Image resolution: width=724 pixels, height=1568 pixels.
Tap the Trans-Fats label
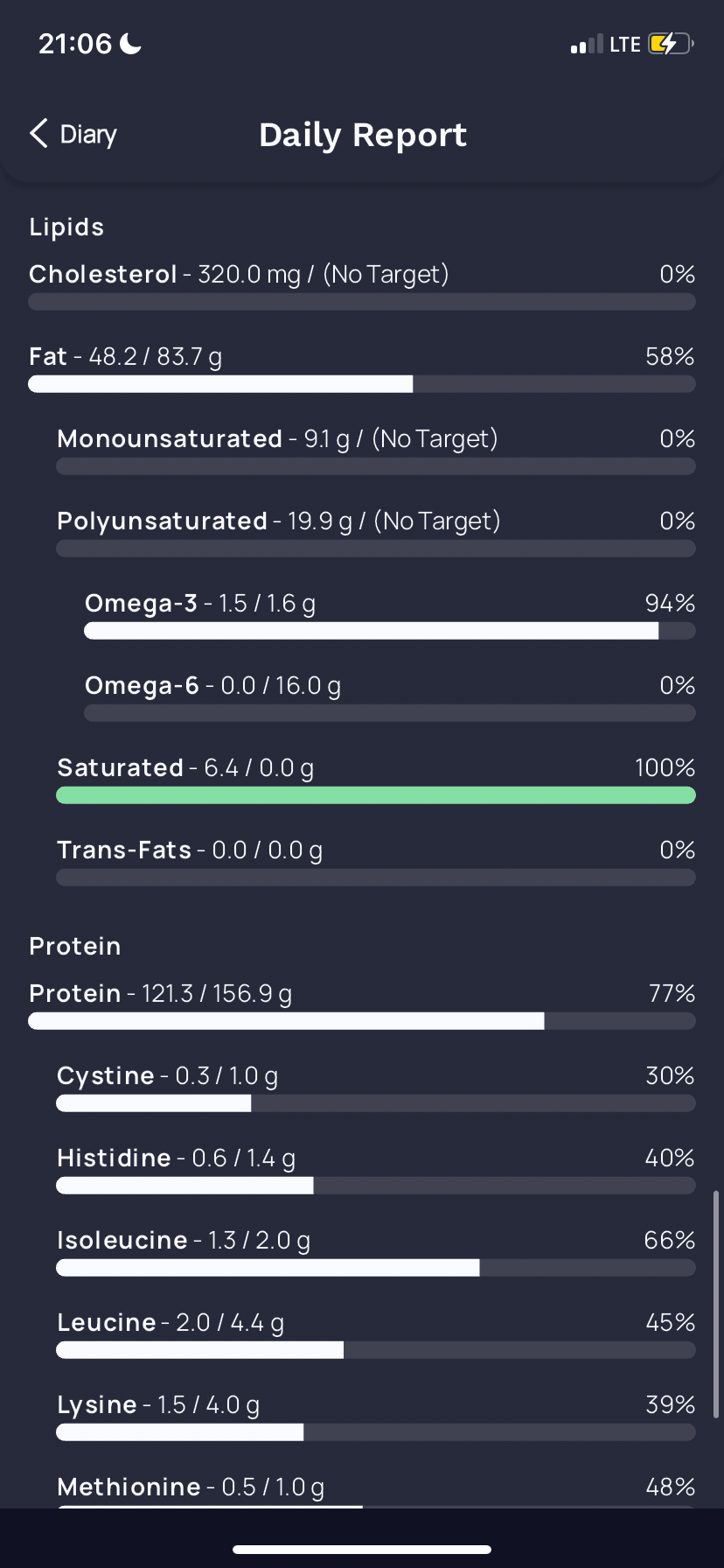(x=124, y=850)
